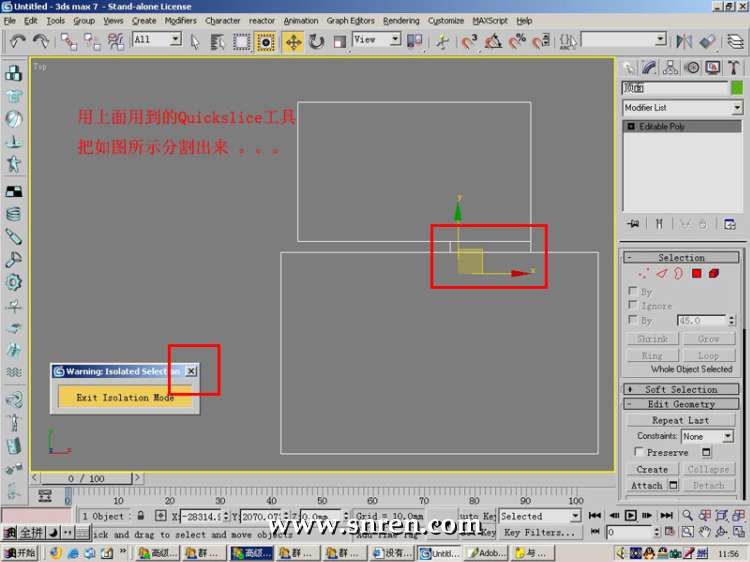Enable the Preserve UVs checkbox
This screenshot has width=750, height=562.
pos(640,452)
